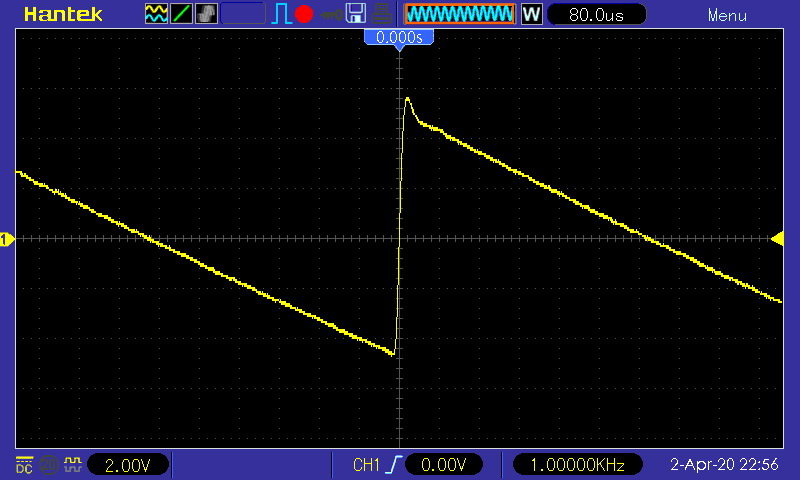Click the waveform memory overview bar
Viewport: 800px width, 480px height.
point(460,14)
